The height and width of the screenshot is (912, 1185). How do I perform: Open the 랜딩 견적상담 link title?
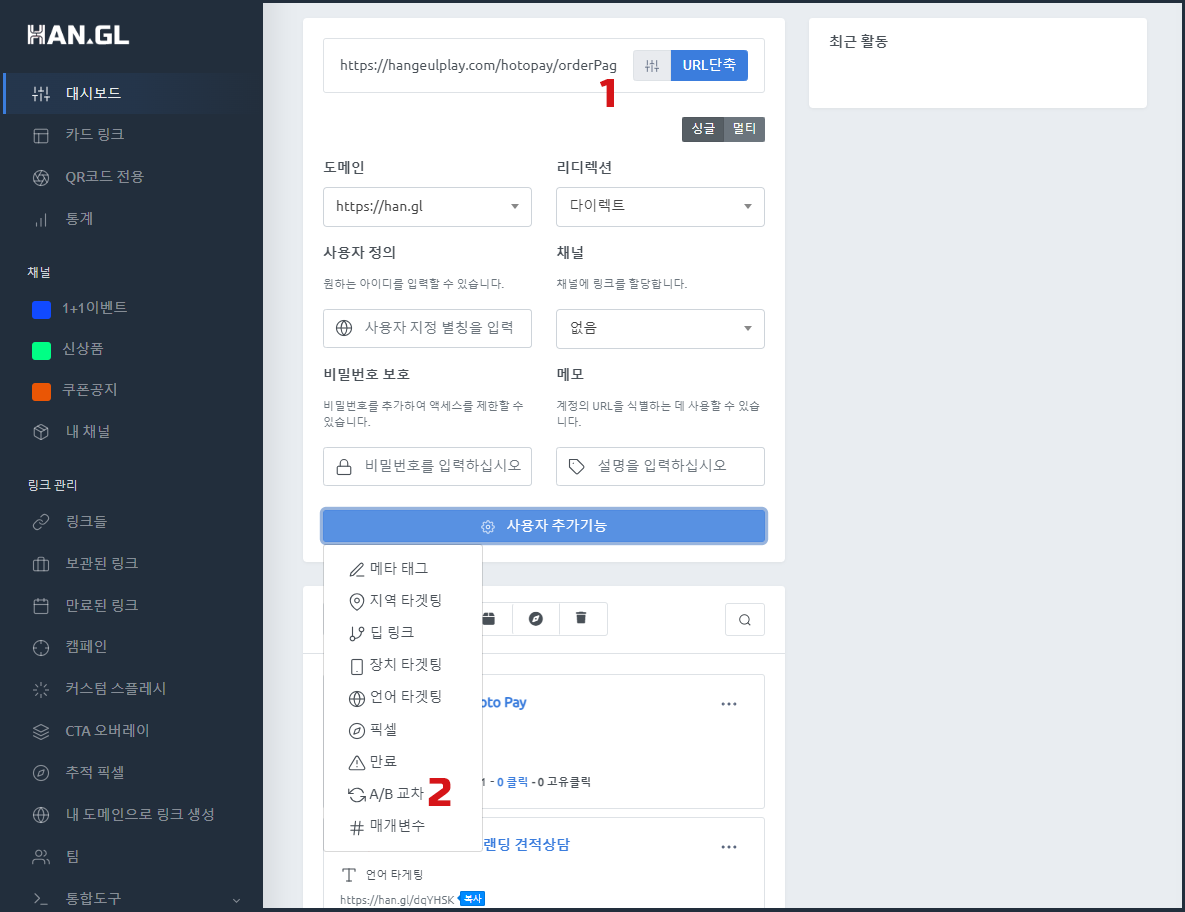[526, 845]
